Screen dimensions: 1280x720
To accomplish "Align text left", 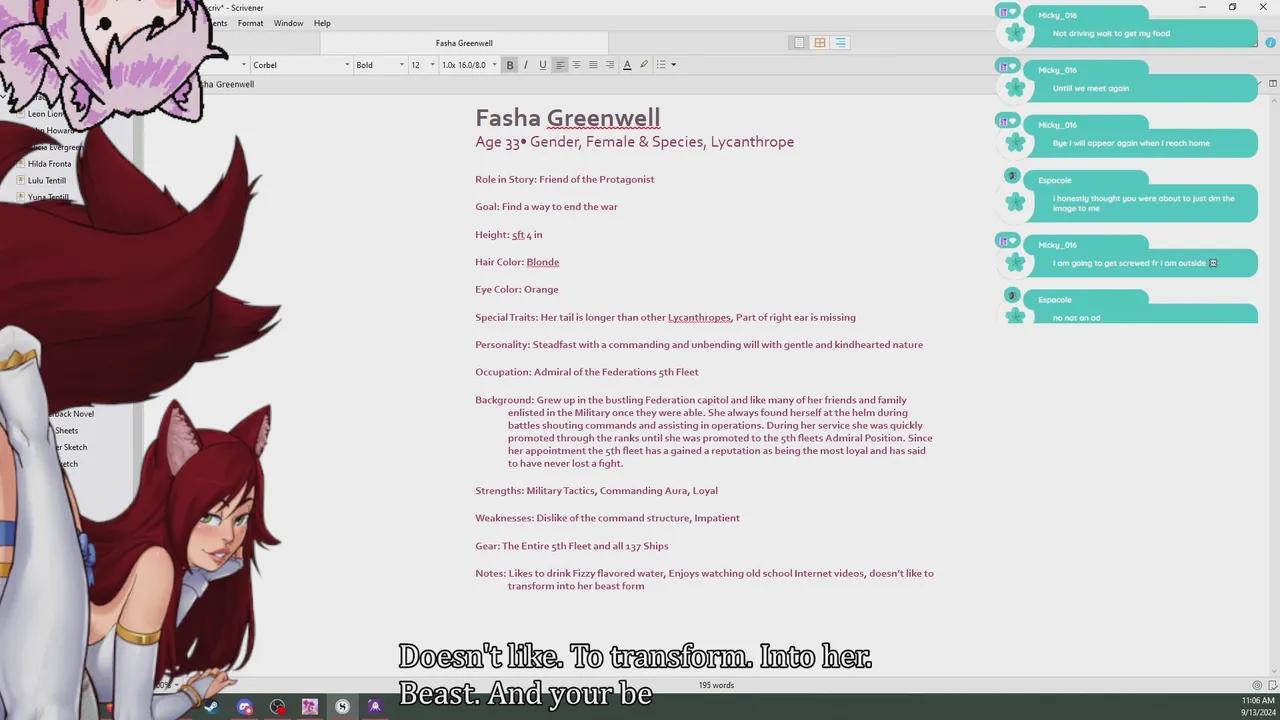I will (x=560, y=65).
